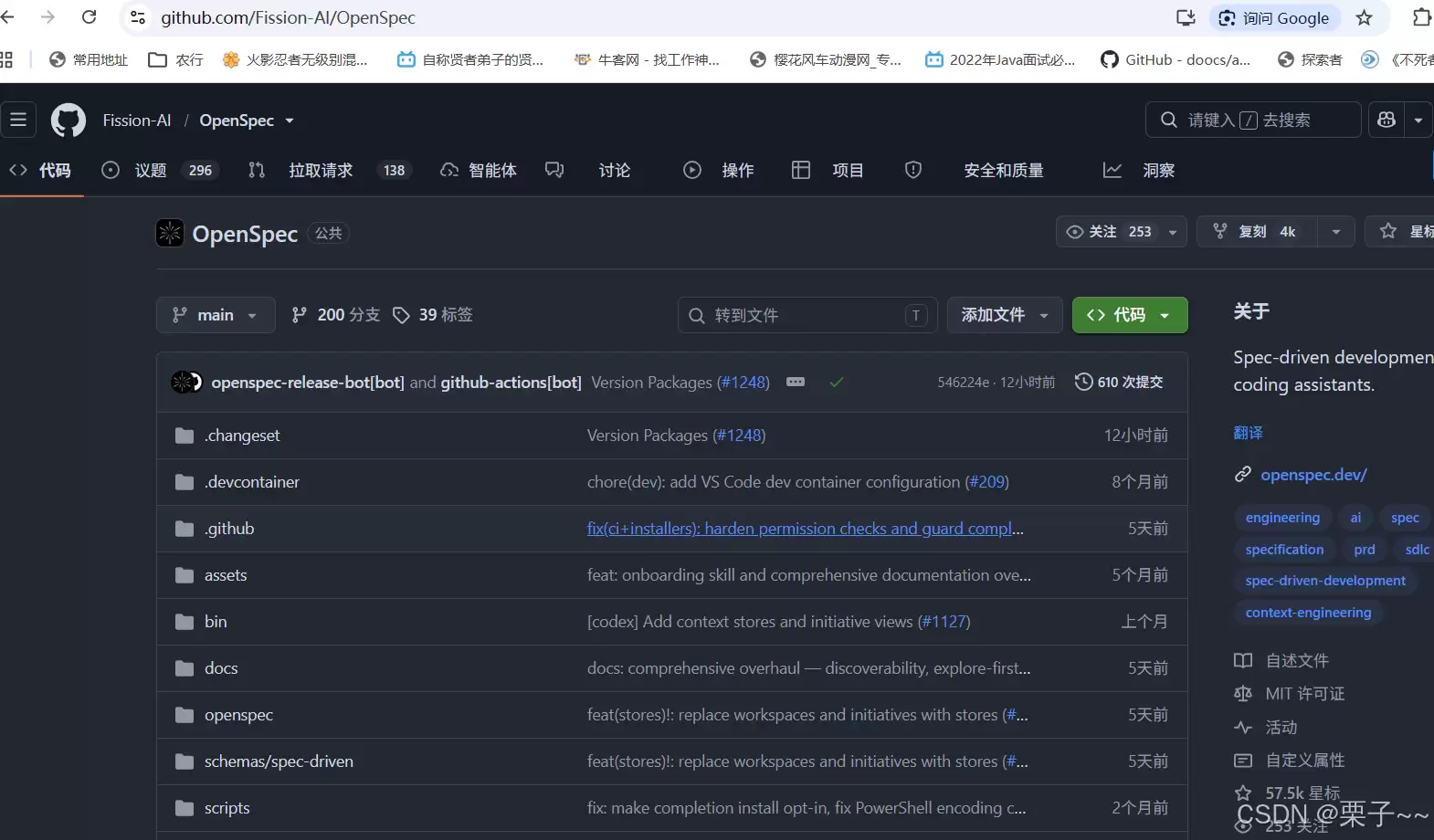This screenshot has height=840, width=1434.
Task: Go to GitHub home via the Octocat logo
Action: [x=69, y=120]
